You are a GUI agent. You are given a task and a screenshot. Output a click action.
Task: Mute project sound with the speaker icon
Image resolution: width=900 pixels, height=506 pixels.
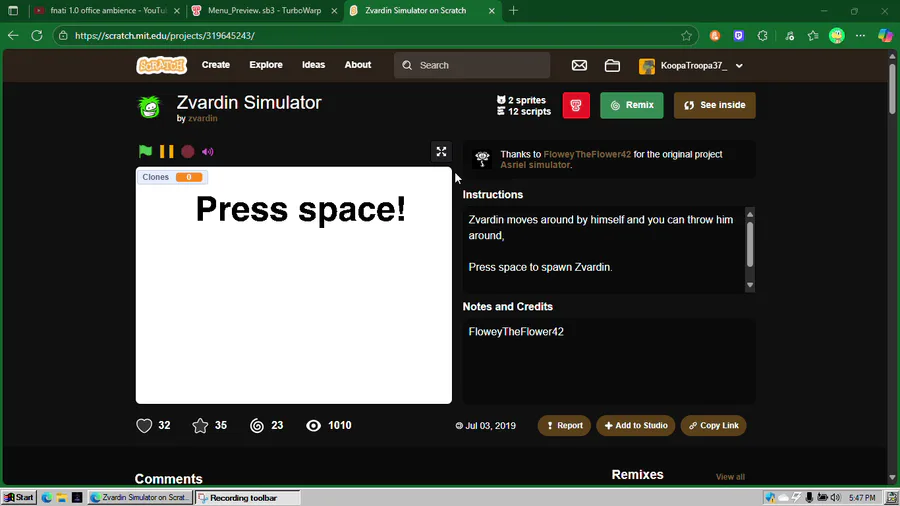[208, 151]
